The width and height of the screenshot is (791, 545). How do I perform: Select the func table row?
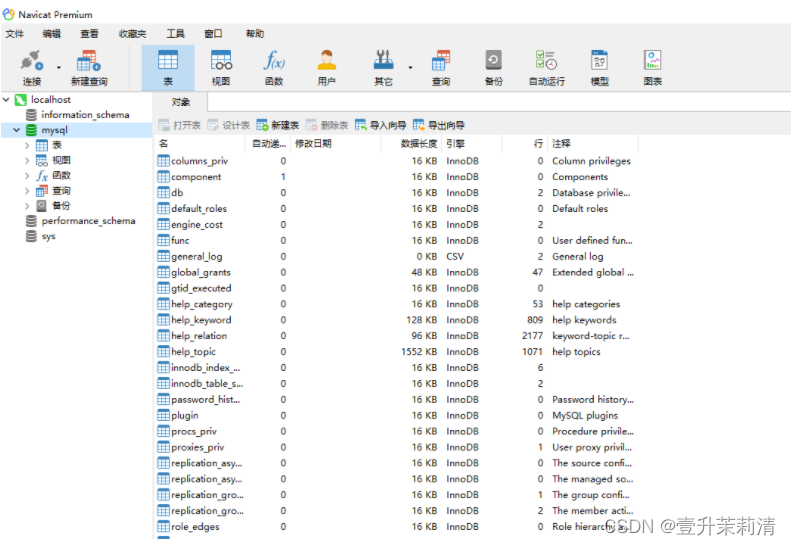[x=397, y=240]
